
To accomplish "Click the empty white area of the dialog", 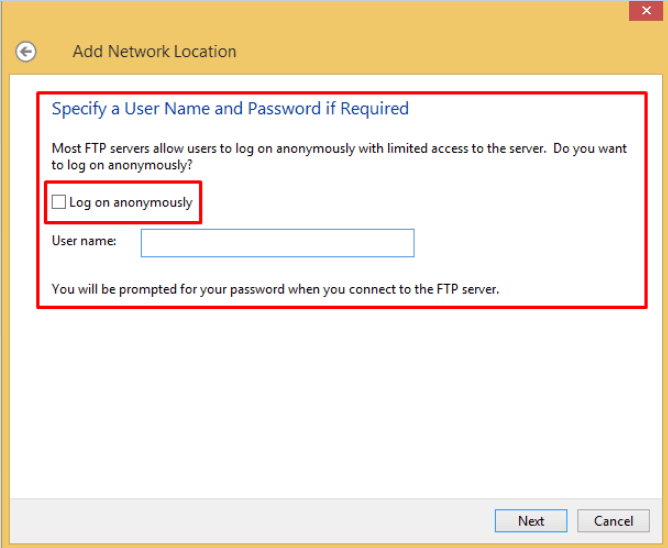I will point(336,401).
